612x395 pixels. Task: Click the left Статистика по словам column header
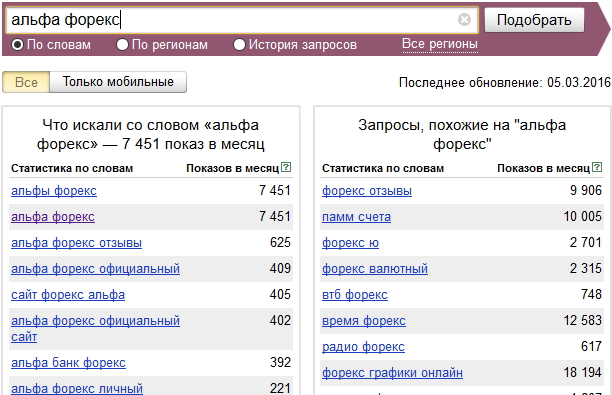[72, 168]
